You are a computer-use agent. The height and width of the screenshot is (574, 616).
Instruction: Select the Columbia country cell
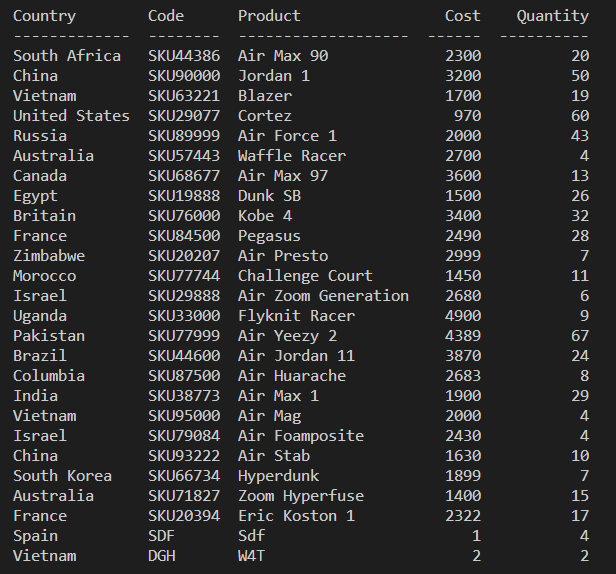pos(49,376)
